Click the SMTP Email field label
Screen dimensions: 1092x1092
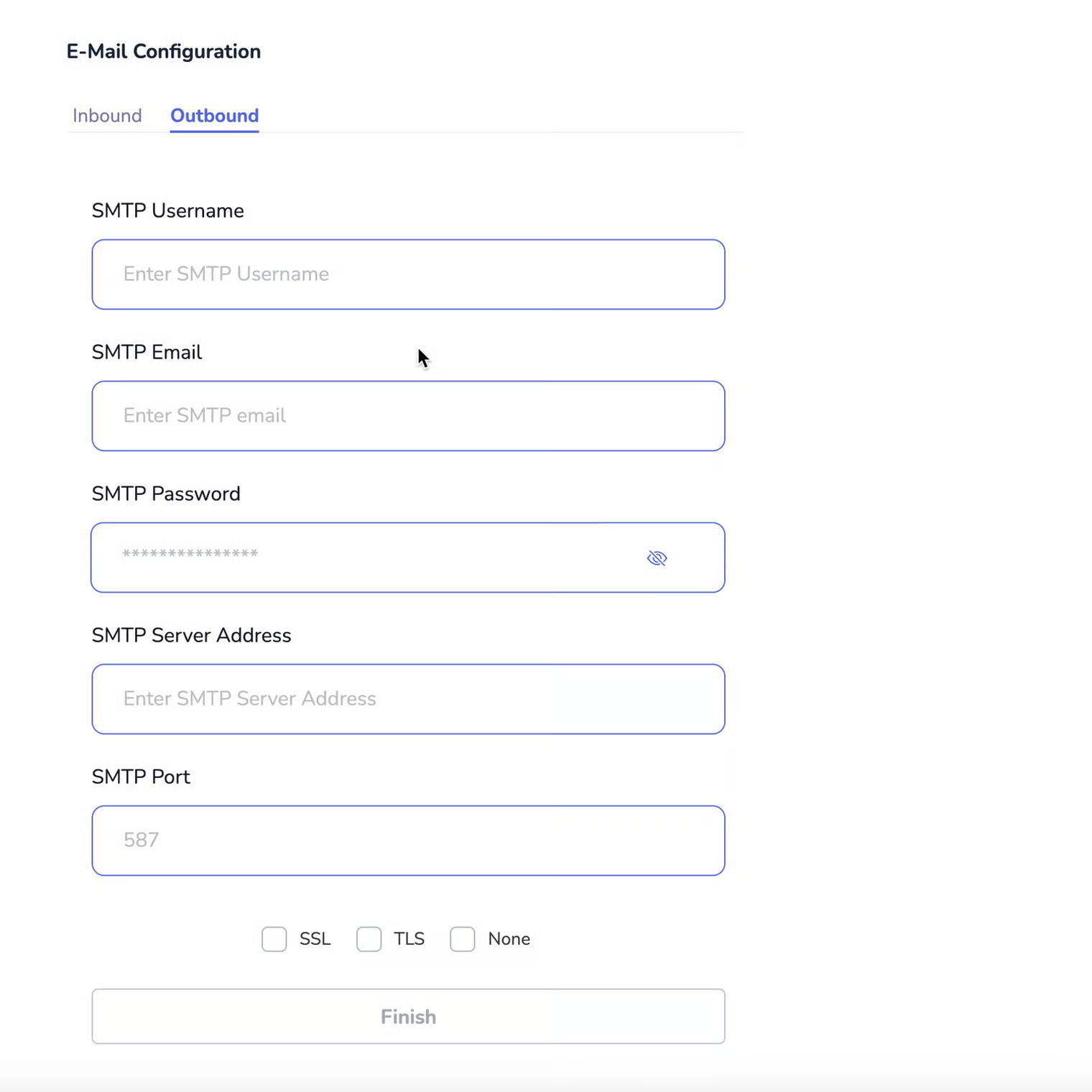point(147,352)
